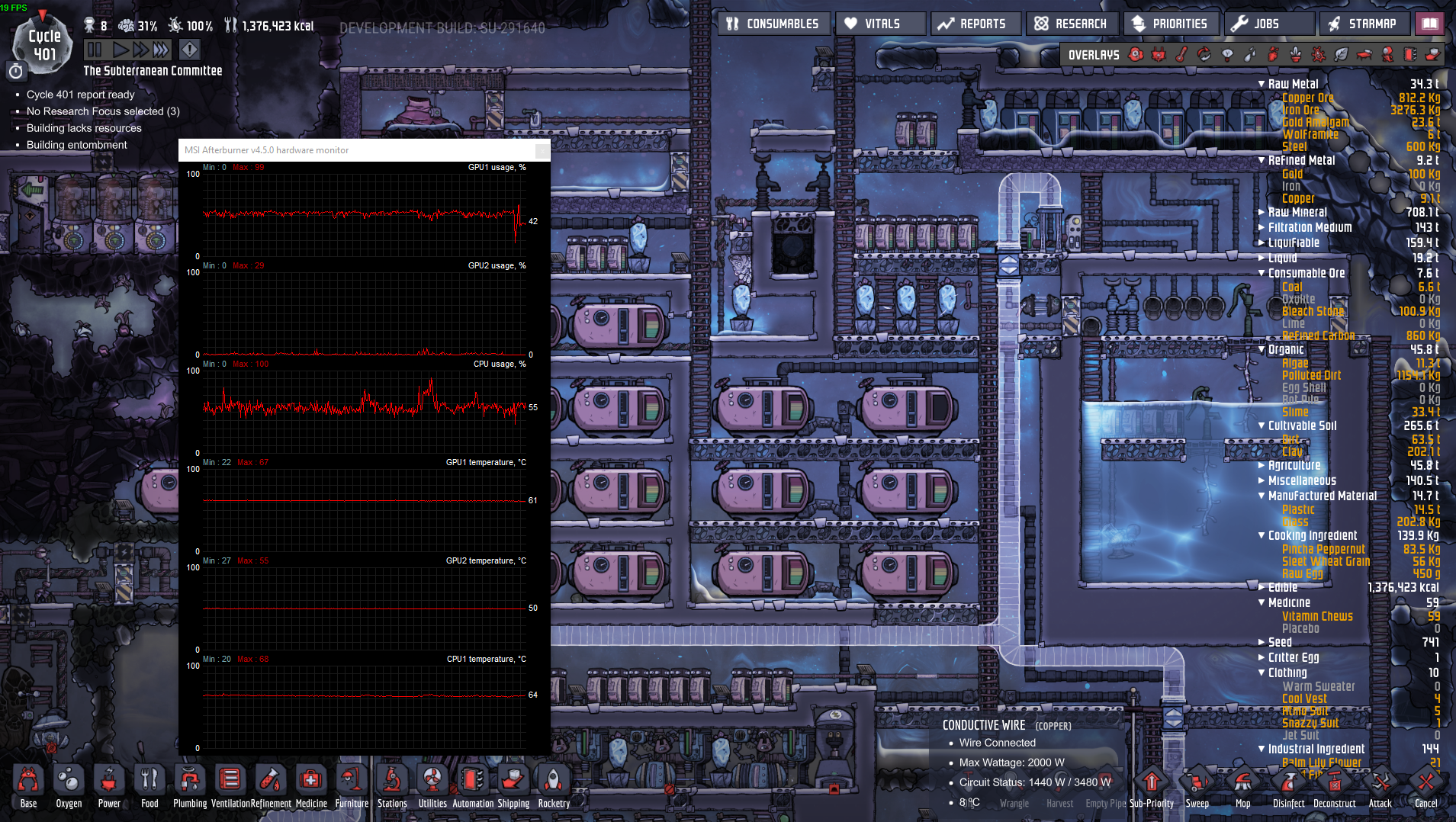Show the Temperature overlay

click(x=1181, y=55)
